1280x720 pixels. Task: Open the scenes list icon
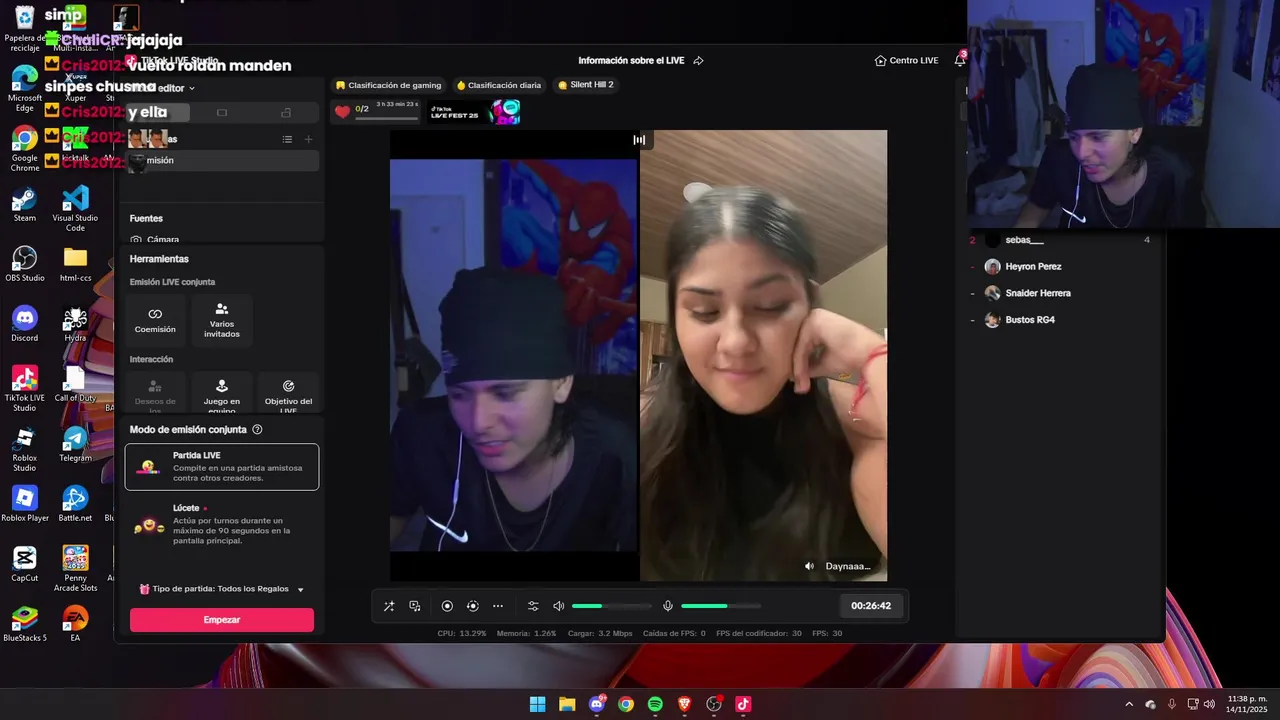pos(287,139)
